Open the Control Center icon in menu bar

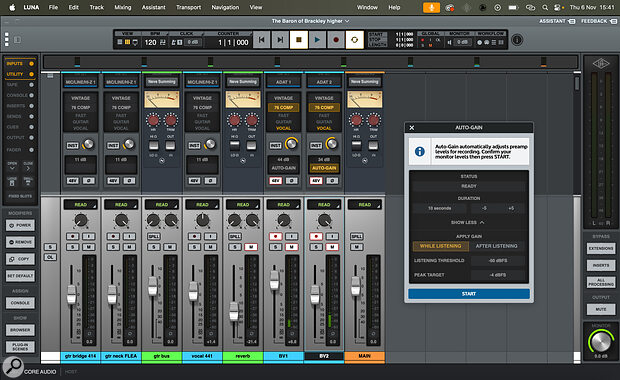558,7
